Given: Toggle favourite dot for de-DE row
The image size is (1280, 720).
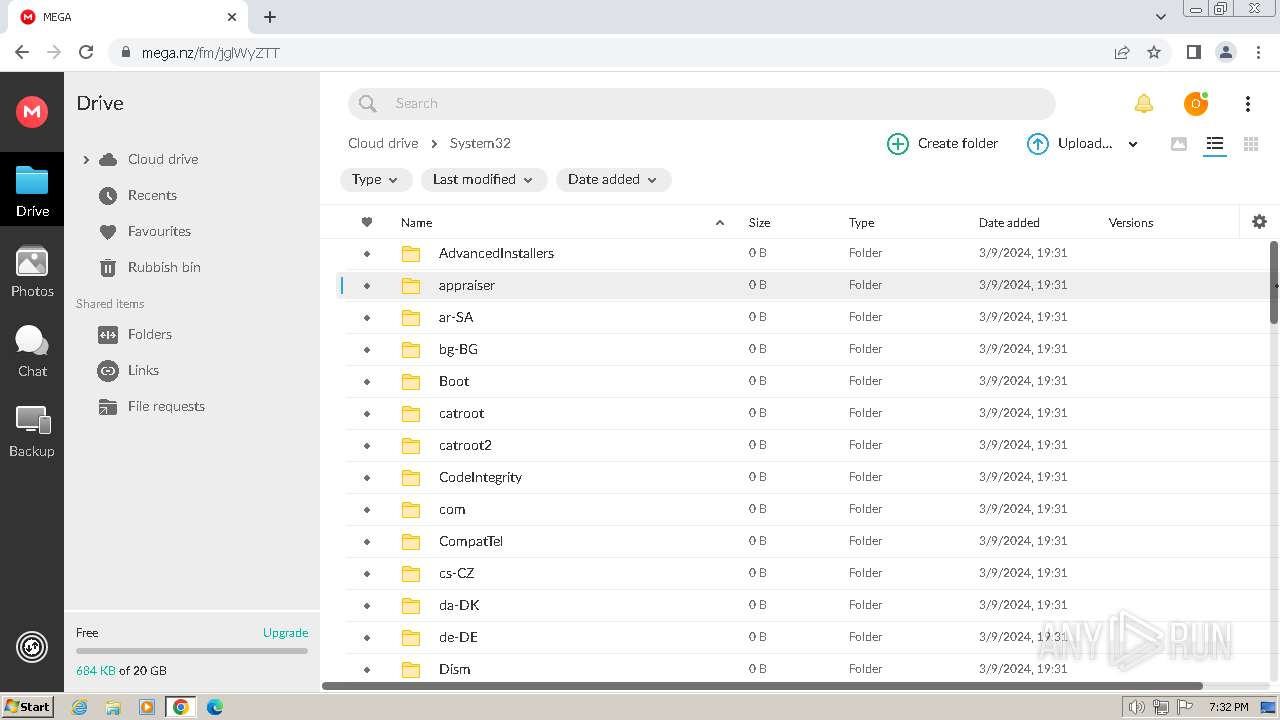Looking at the screenshot, I should [x=367, y=637].
